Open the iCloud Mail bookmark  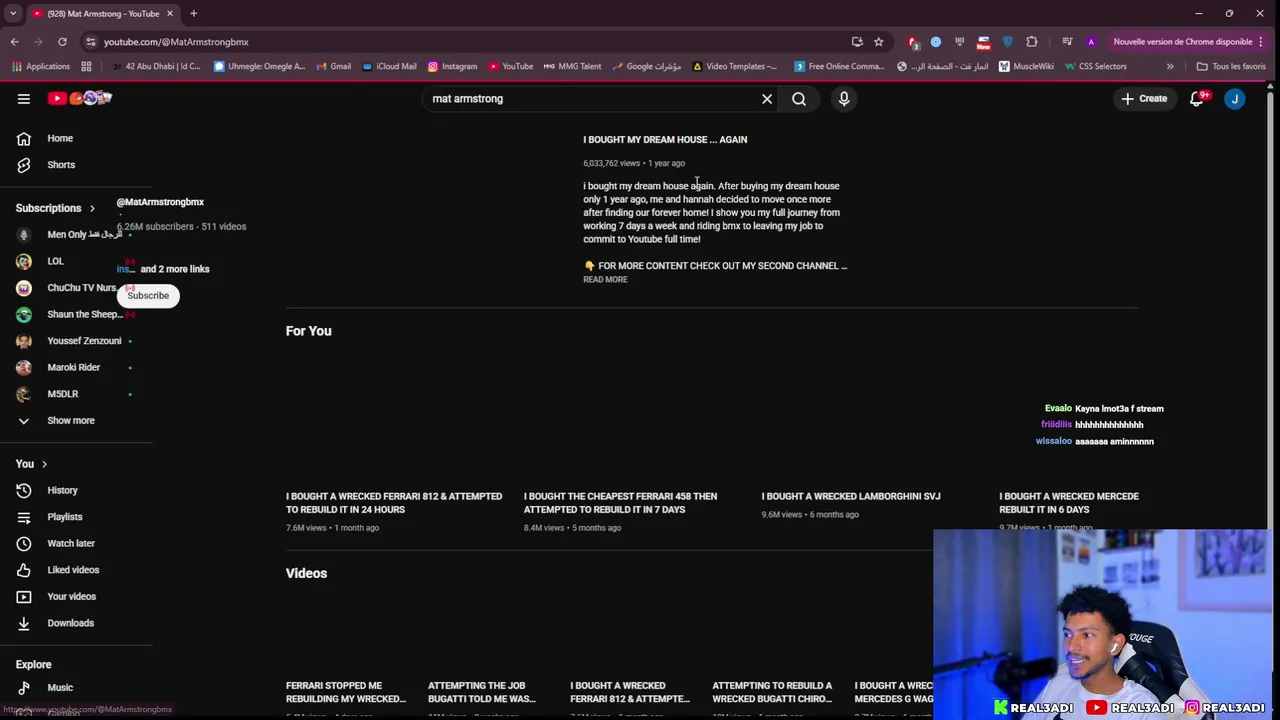(x=389, y=67)
